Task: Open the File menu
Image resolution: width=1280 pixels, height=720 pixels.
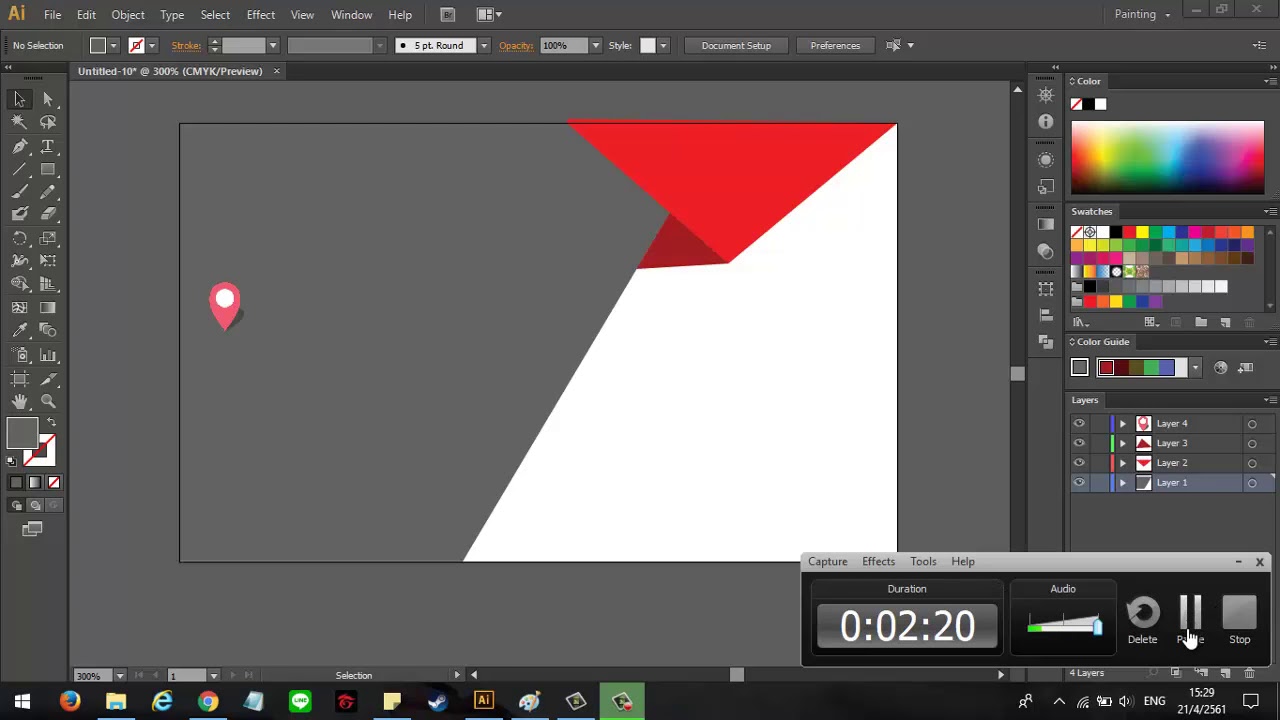Action: tap(52, 15)
